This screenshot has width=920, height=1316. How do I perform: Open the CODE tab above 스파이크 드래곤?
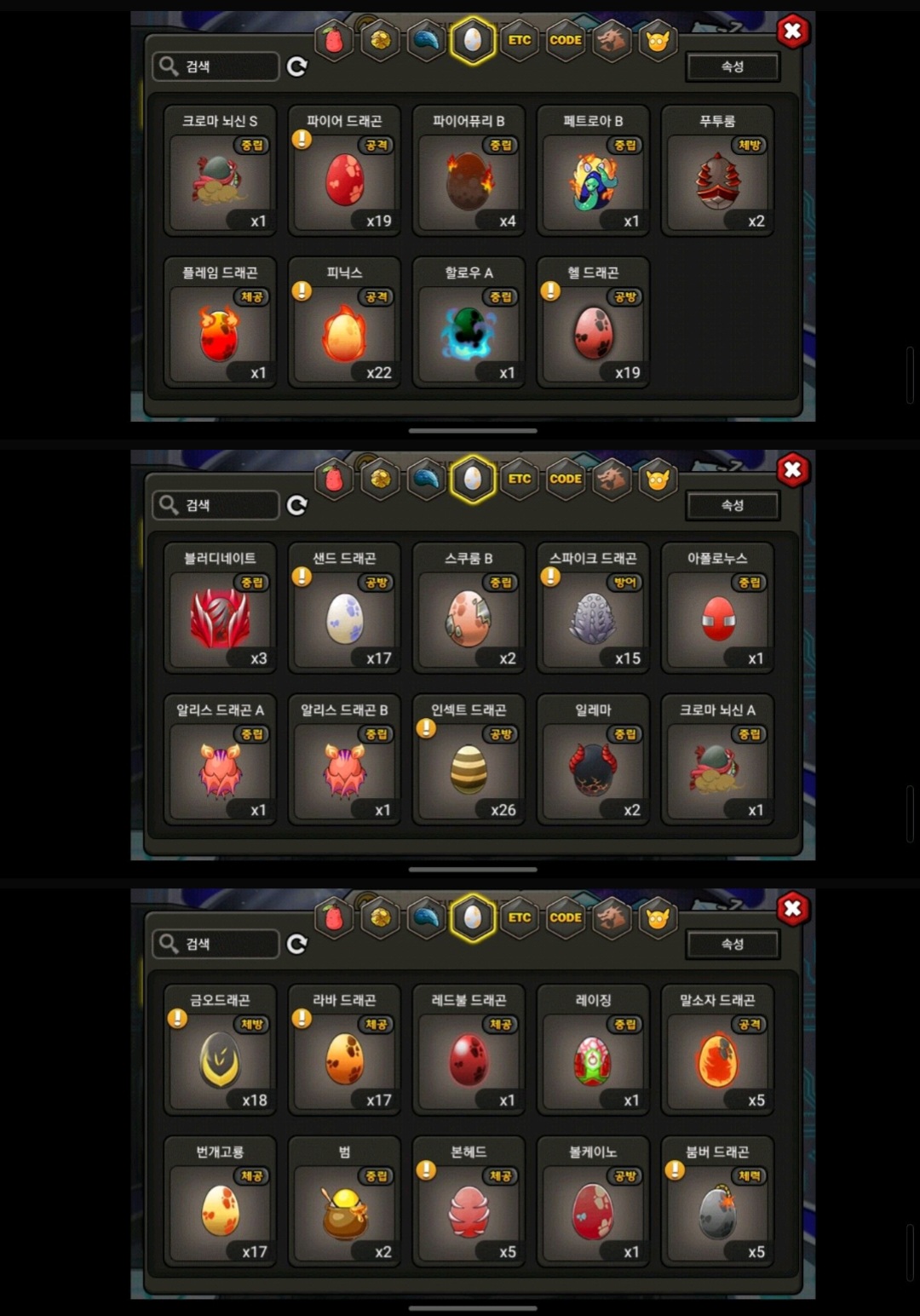click(566, 479)
